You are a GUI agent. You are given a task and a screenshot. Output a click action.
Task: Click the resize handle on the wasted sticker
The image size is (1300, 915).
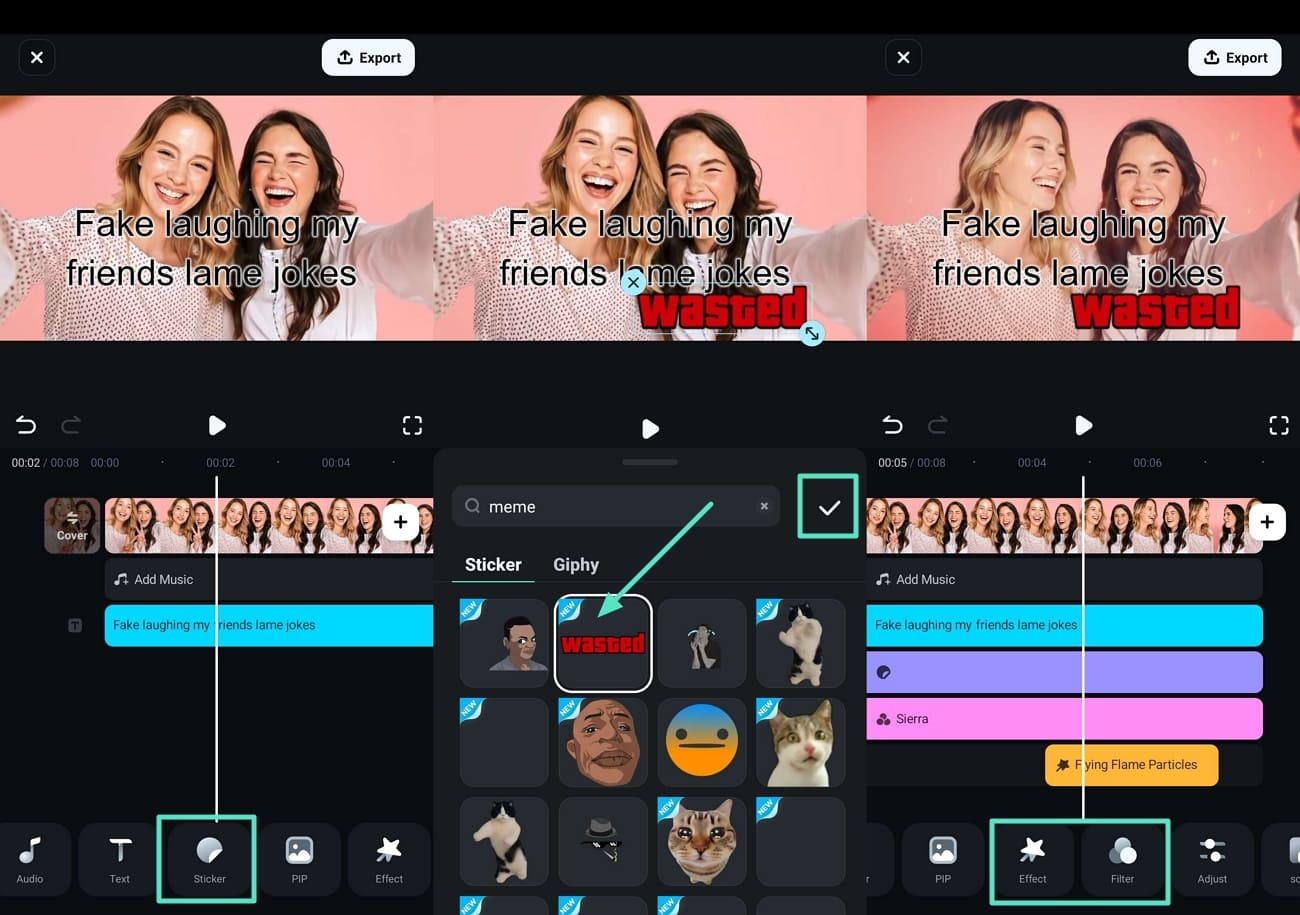point(812,334)
